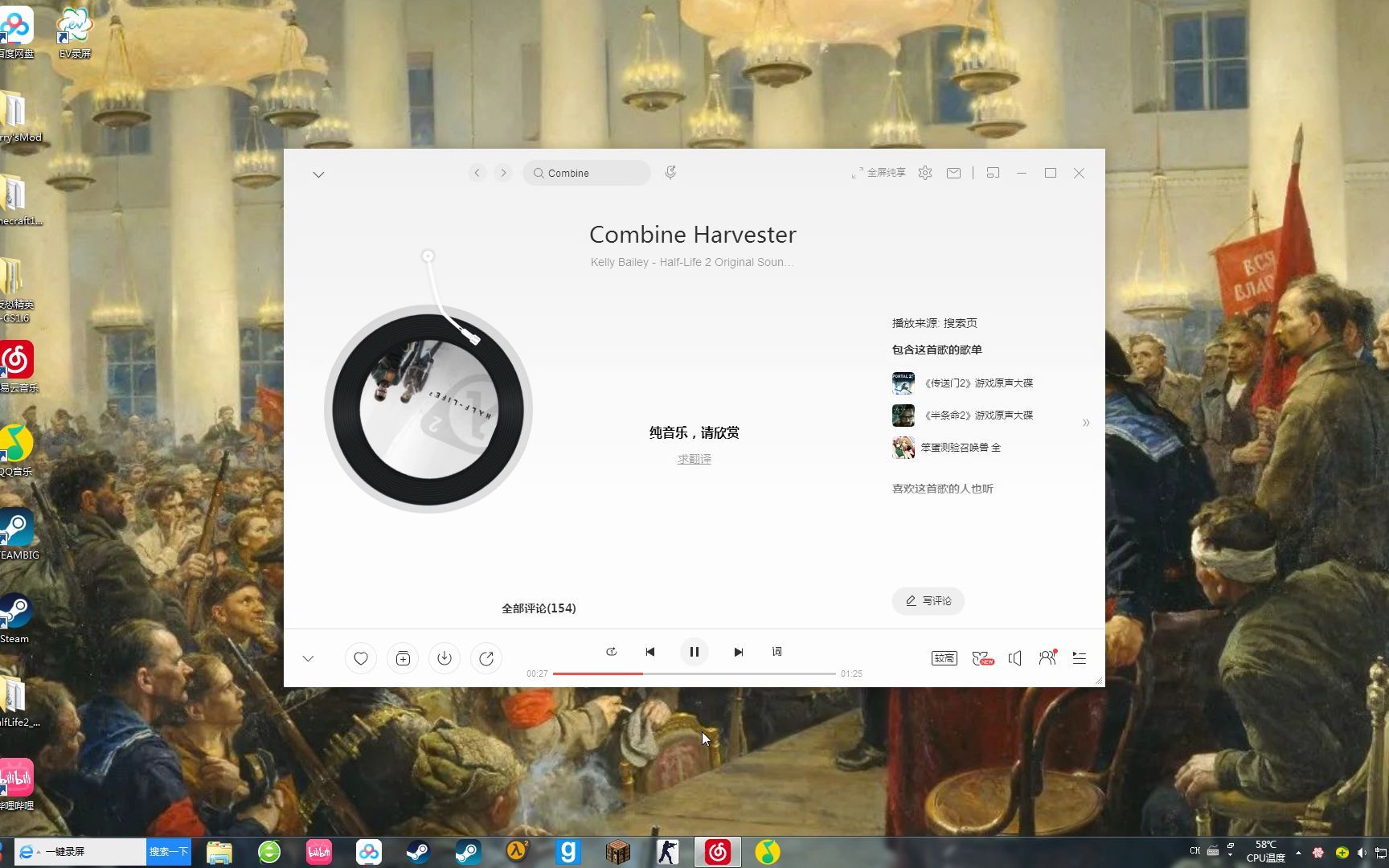
Task: Go back with the left arrow button
Action: [477, 173]
